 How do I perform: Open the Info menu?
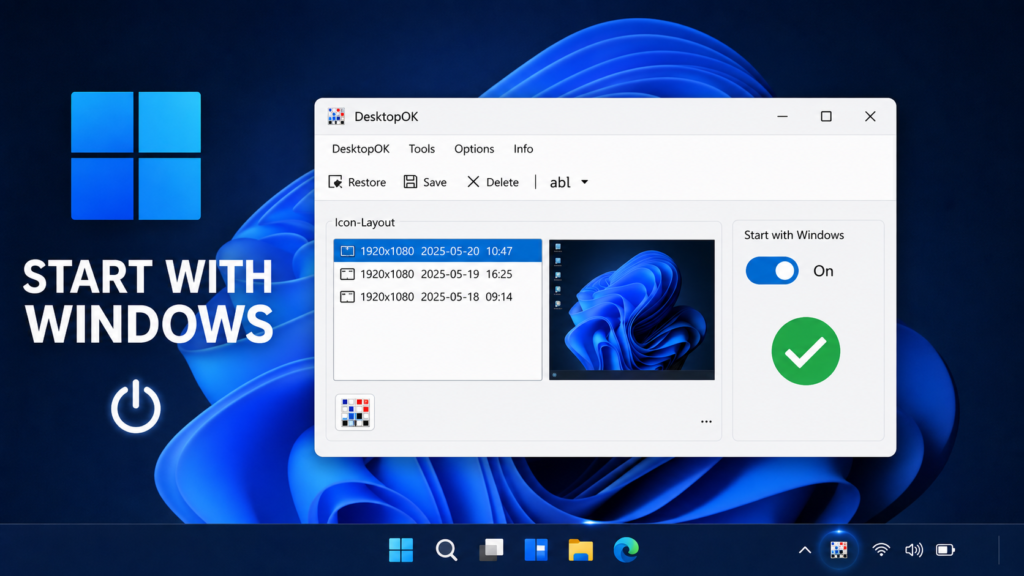(x=523, y=149)
